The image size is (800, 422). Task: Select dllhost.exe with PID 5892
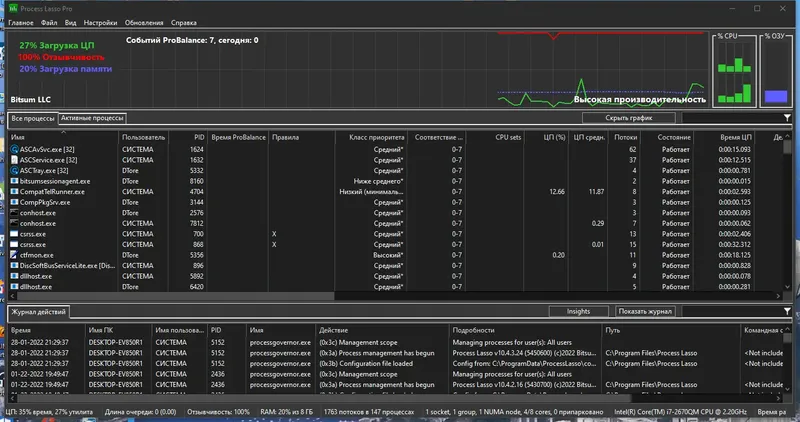coord(395,277)
